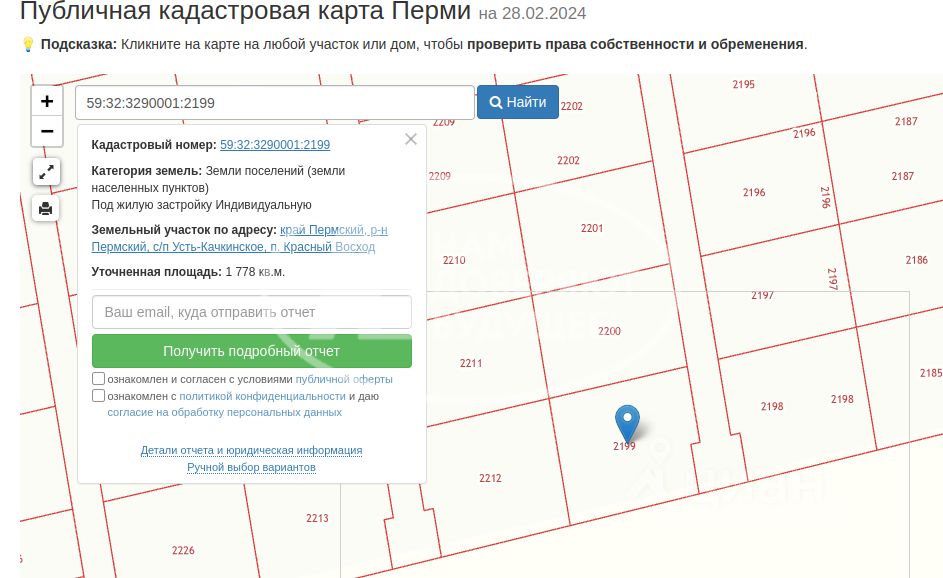This screenshot has height=578, width=943.
Task: Click the Получить подробный отчет button
Action: point(252,351)
